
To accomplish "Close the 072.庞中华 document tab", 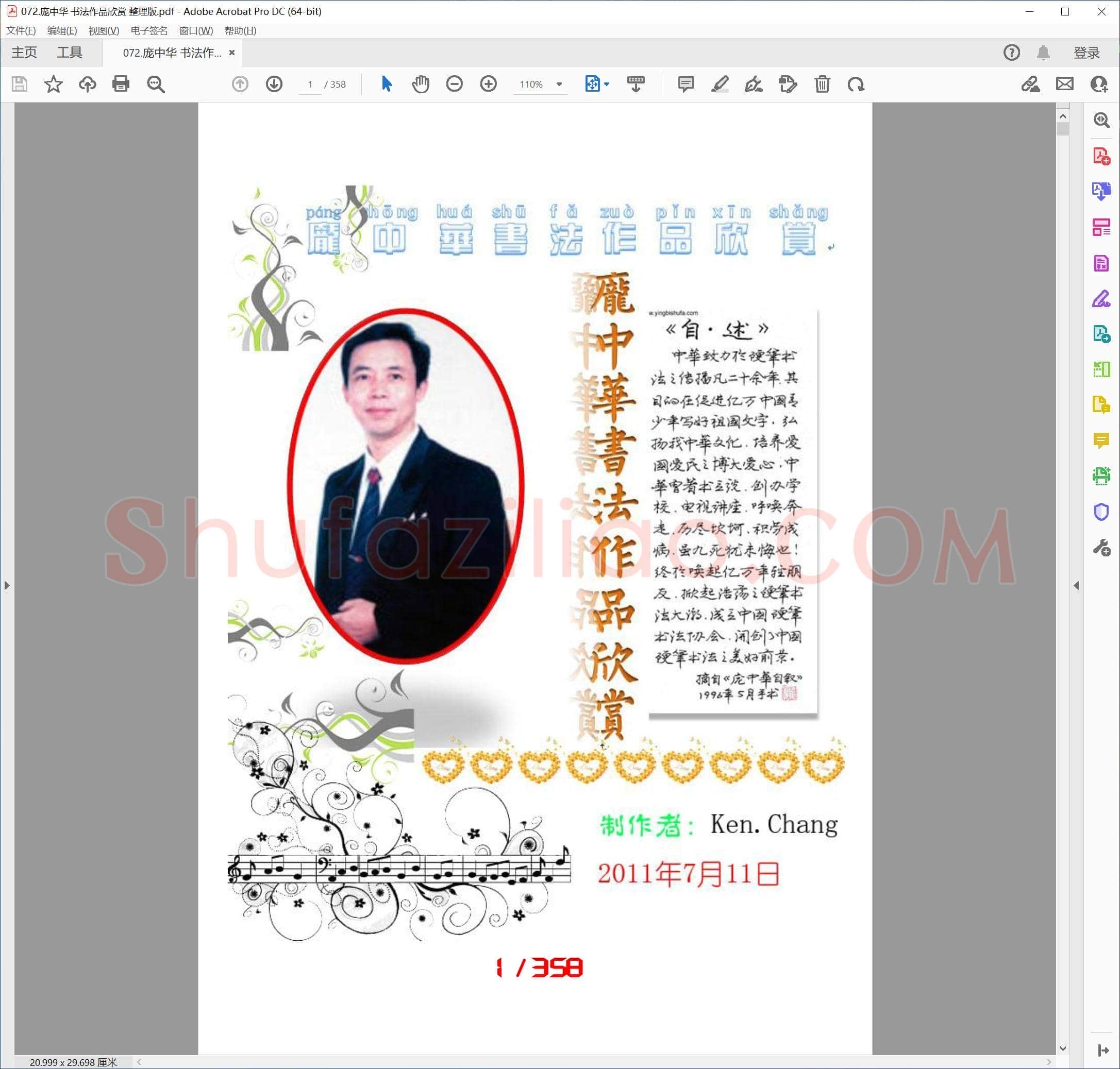I will [x=232, y=53].
